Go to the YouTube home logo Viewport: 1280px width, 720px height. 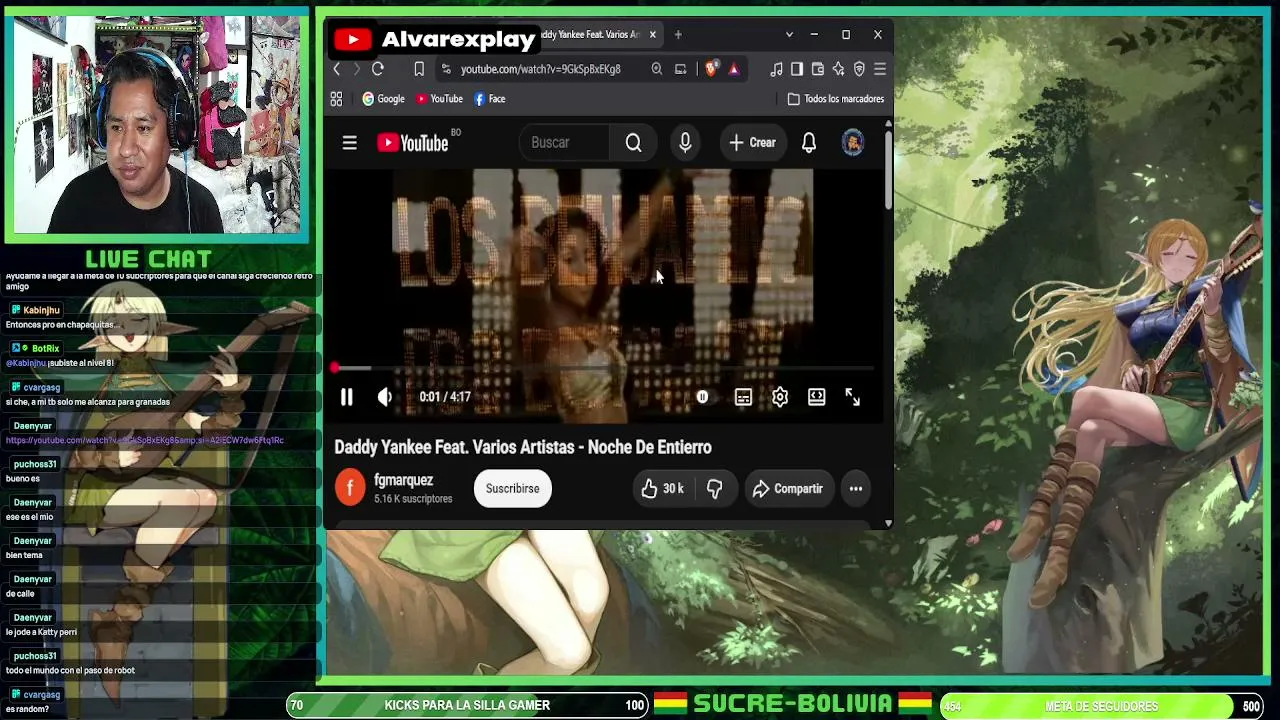tap(412, 143)
